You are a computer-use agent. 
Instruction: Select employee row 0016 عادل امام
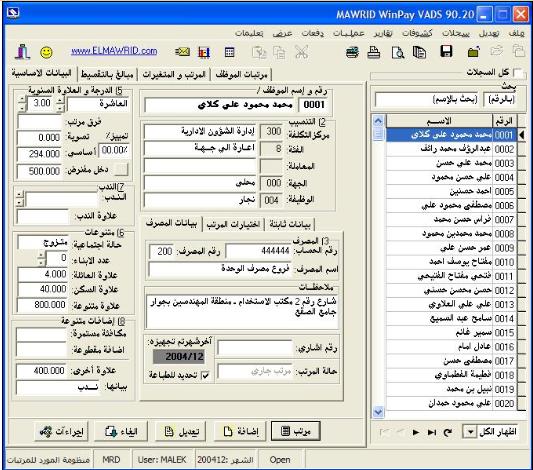point(451,347)
